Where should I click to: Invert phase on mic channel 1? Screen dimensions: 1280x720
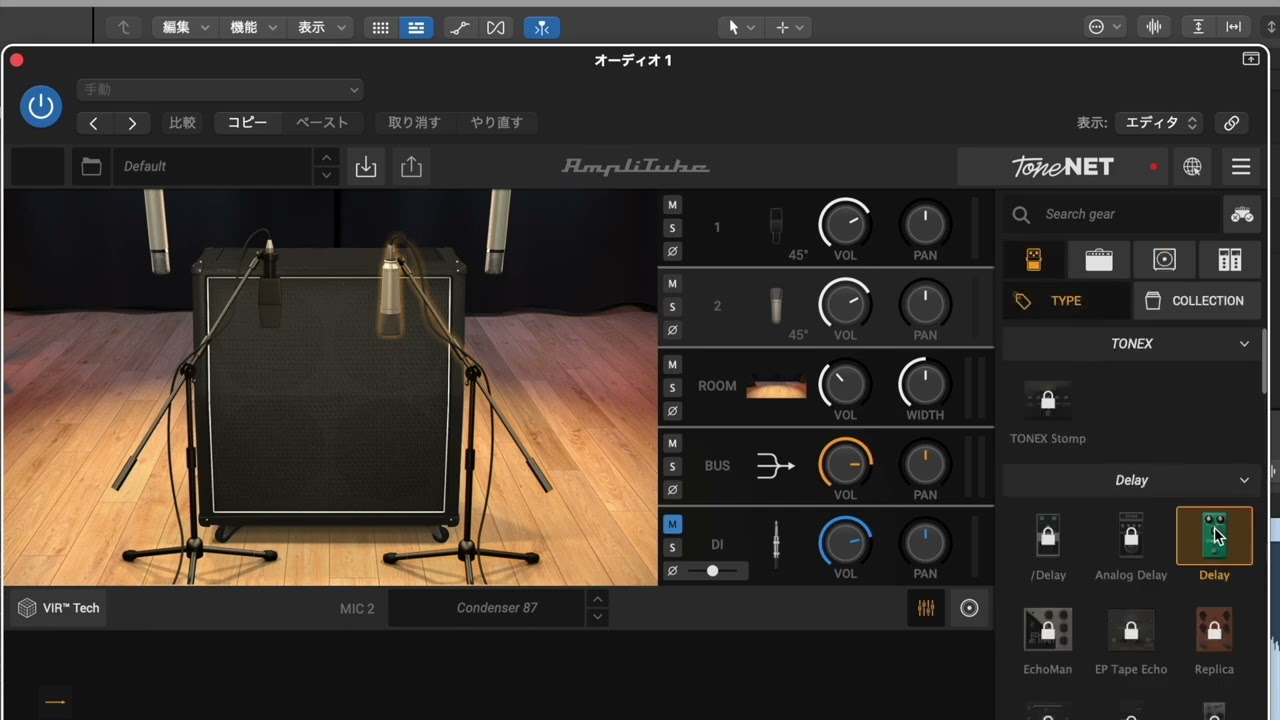tap(672, 251)
